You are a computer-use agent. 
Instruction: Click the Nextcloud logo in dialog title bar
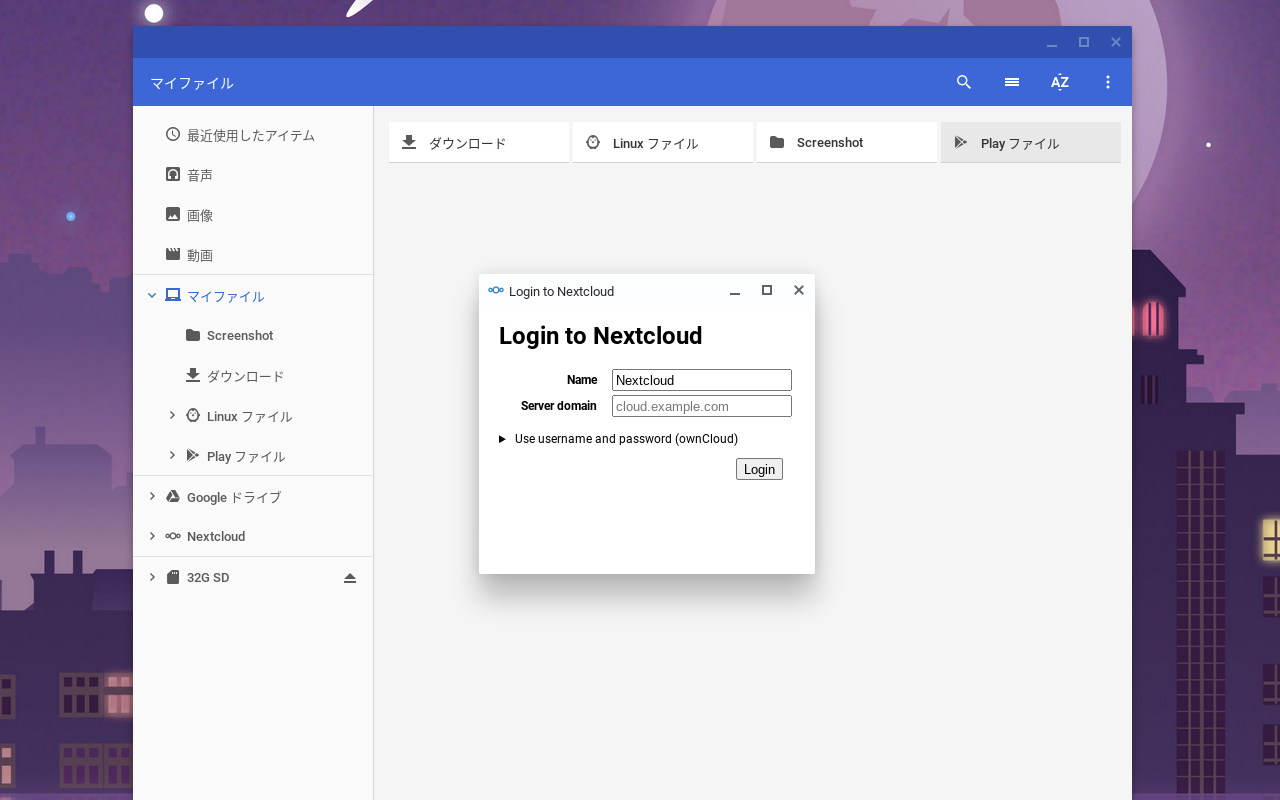tap(496, 290)
